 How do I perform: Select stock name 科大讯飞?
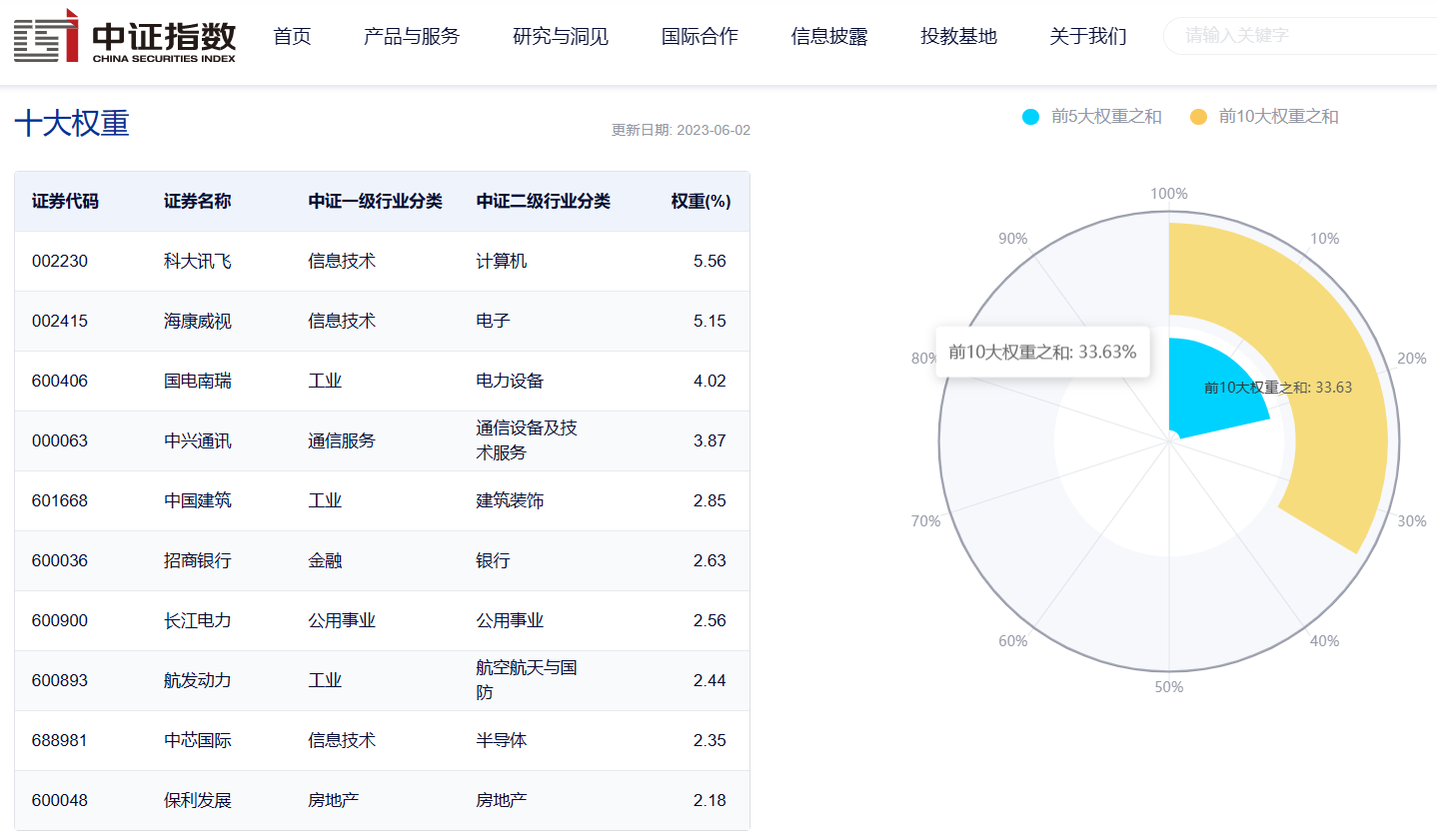198,262
